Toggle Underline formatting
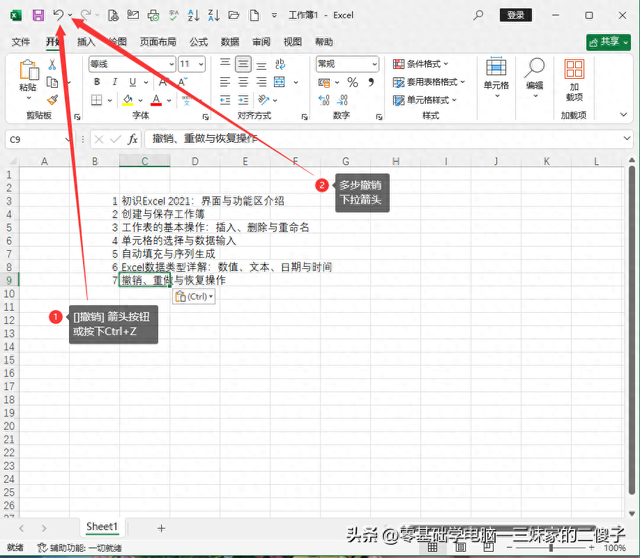 pyautogui.click(x=133, y=82)
